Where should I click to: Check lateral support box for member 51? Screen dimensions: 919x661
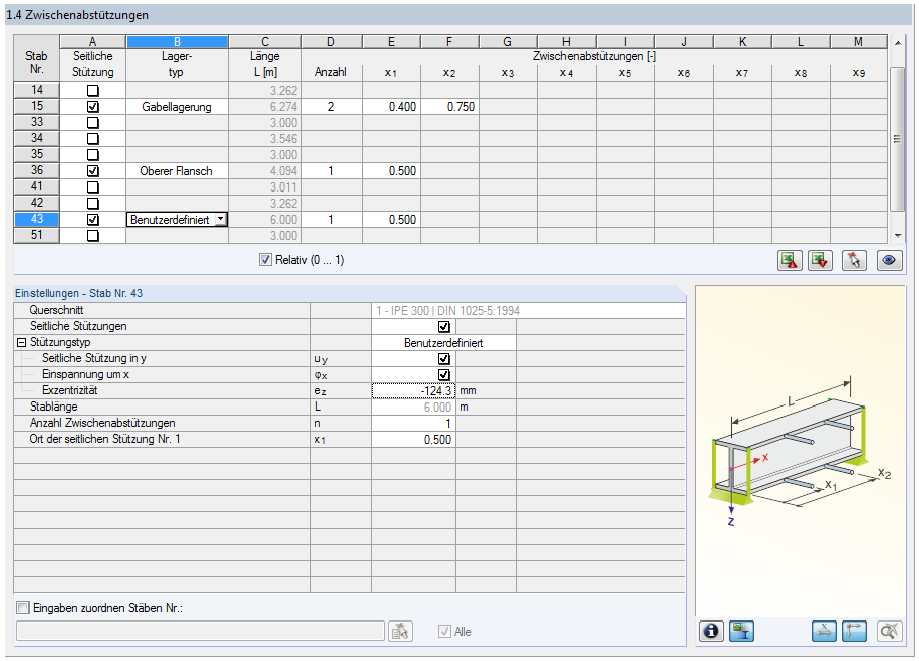[x=93, y=236]
